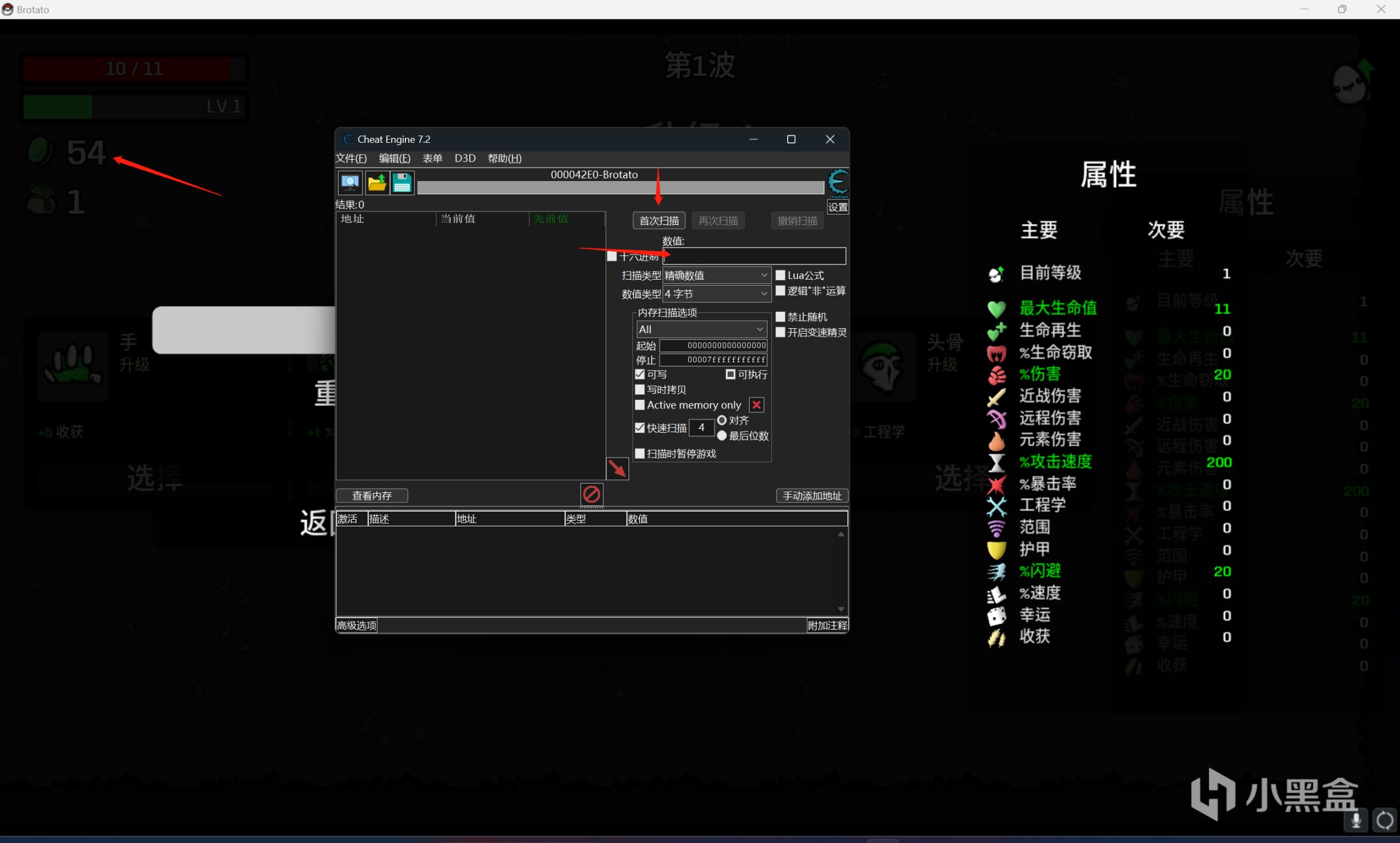Check the 扫描时暂停游戏 option
This screenshot has width=1400, height=843.
[640, 453]
